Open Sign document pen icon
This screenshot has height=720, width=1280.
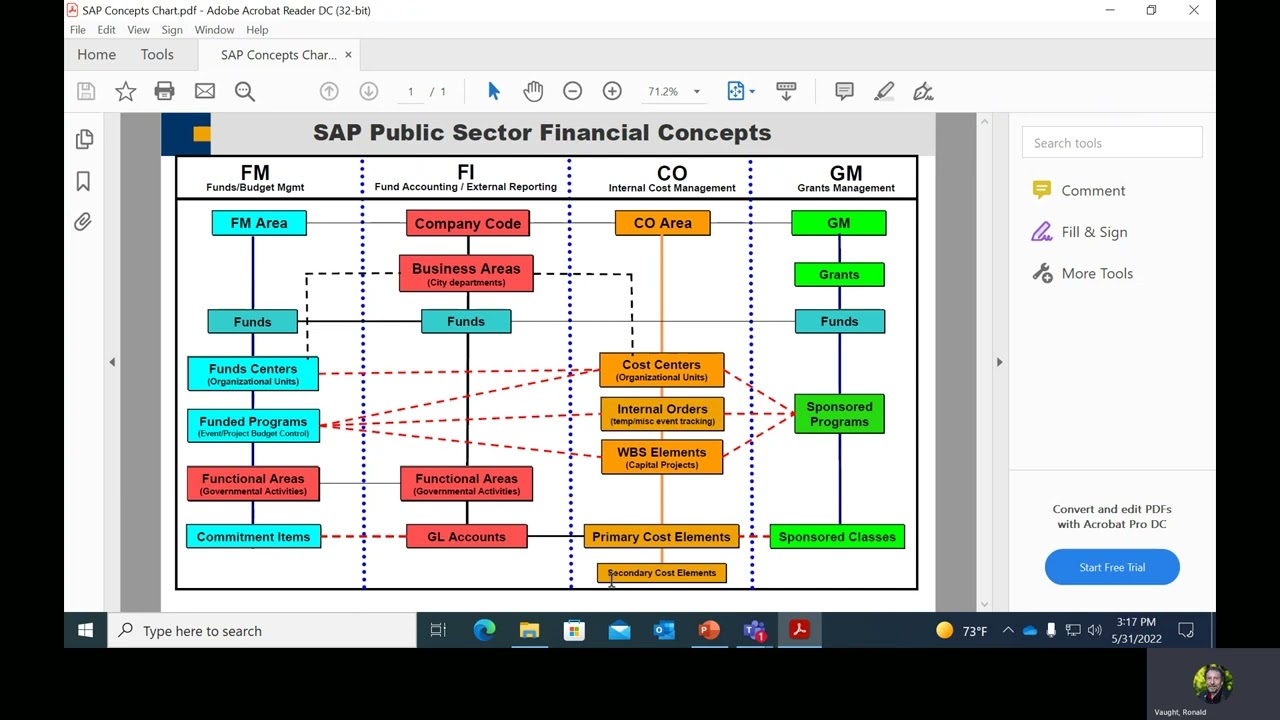[x=923, y=91]
